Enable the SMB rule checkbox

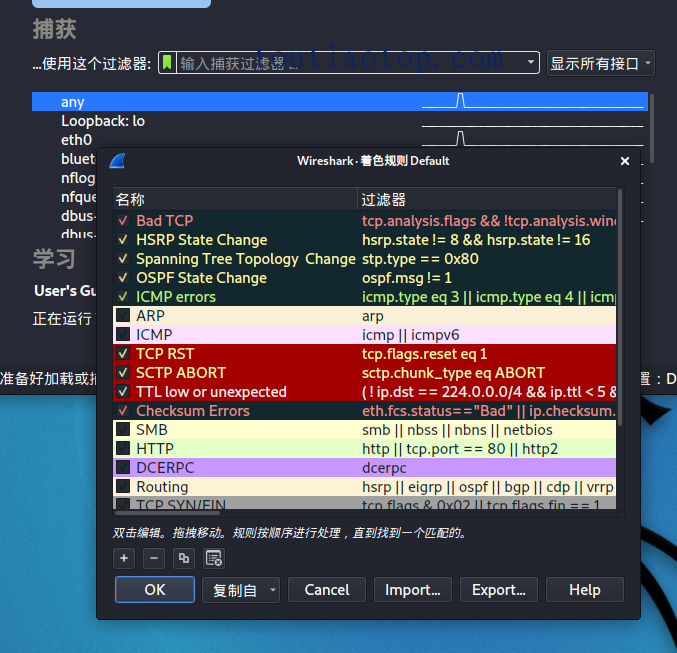[x=123, y=430]
